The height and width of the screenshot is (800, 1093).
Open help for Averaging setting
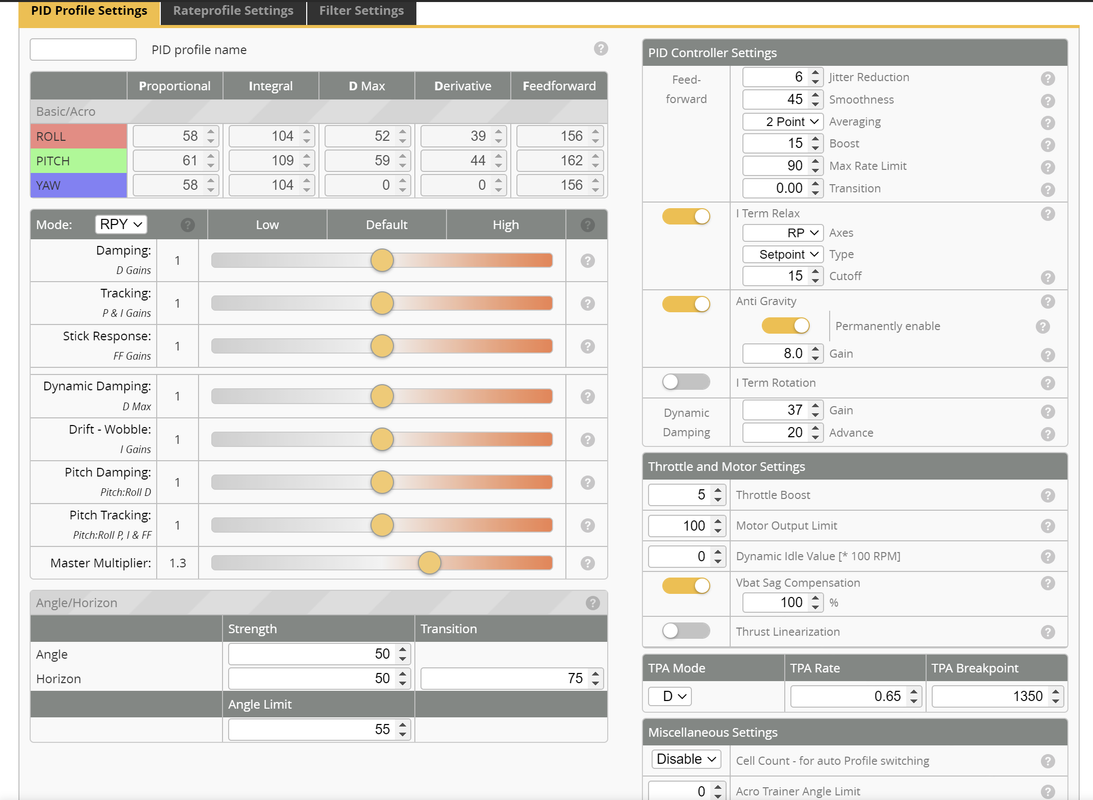(1048, 123)
